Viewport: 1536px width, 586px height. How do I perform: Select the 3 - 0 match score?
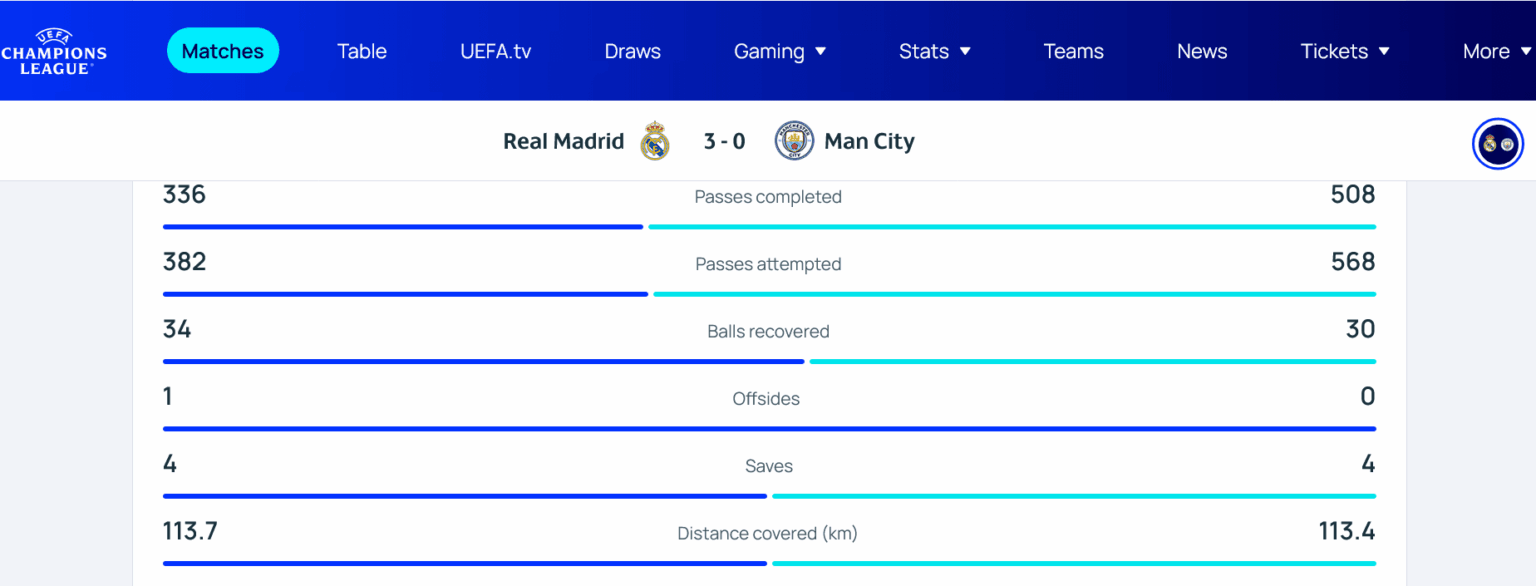(724, 141)
